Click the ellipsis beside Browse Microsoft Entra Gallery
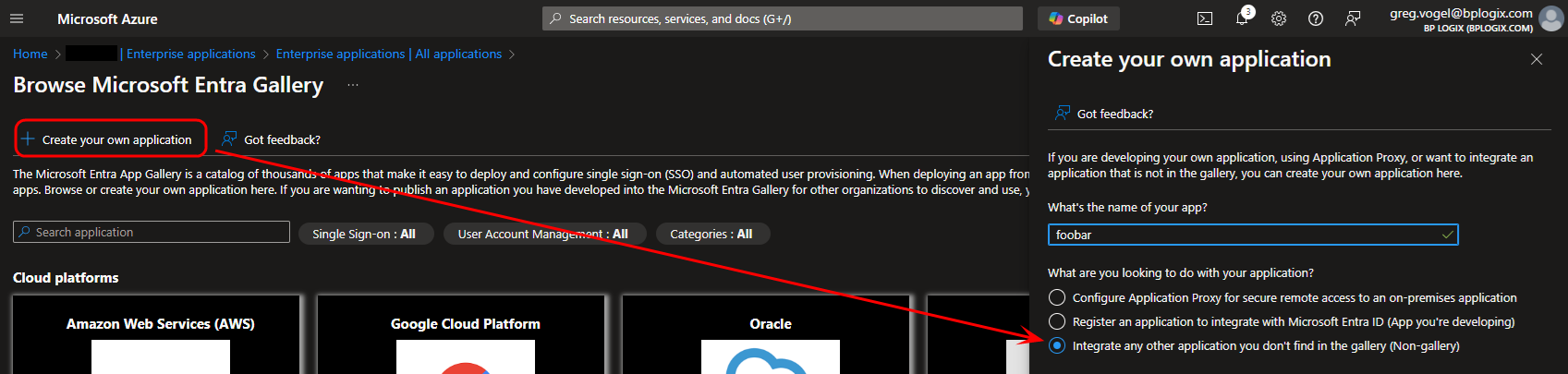 tap(352, 85)
